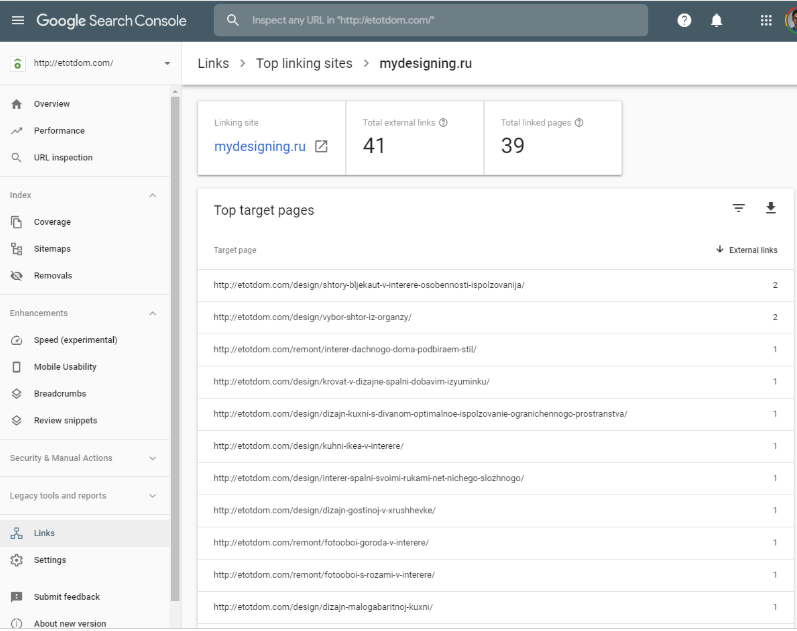Image resolution: width=797 pixels, height=631 pixels.
Task: Download the top target pages table
Action: pyautogui.click(x=770, y=208)
